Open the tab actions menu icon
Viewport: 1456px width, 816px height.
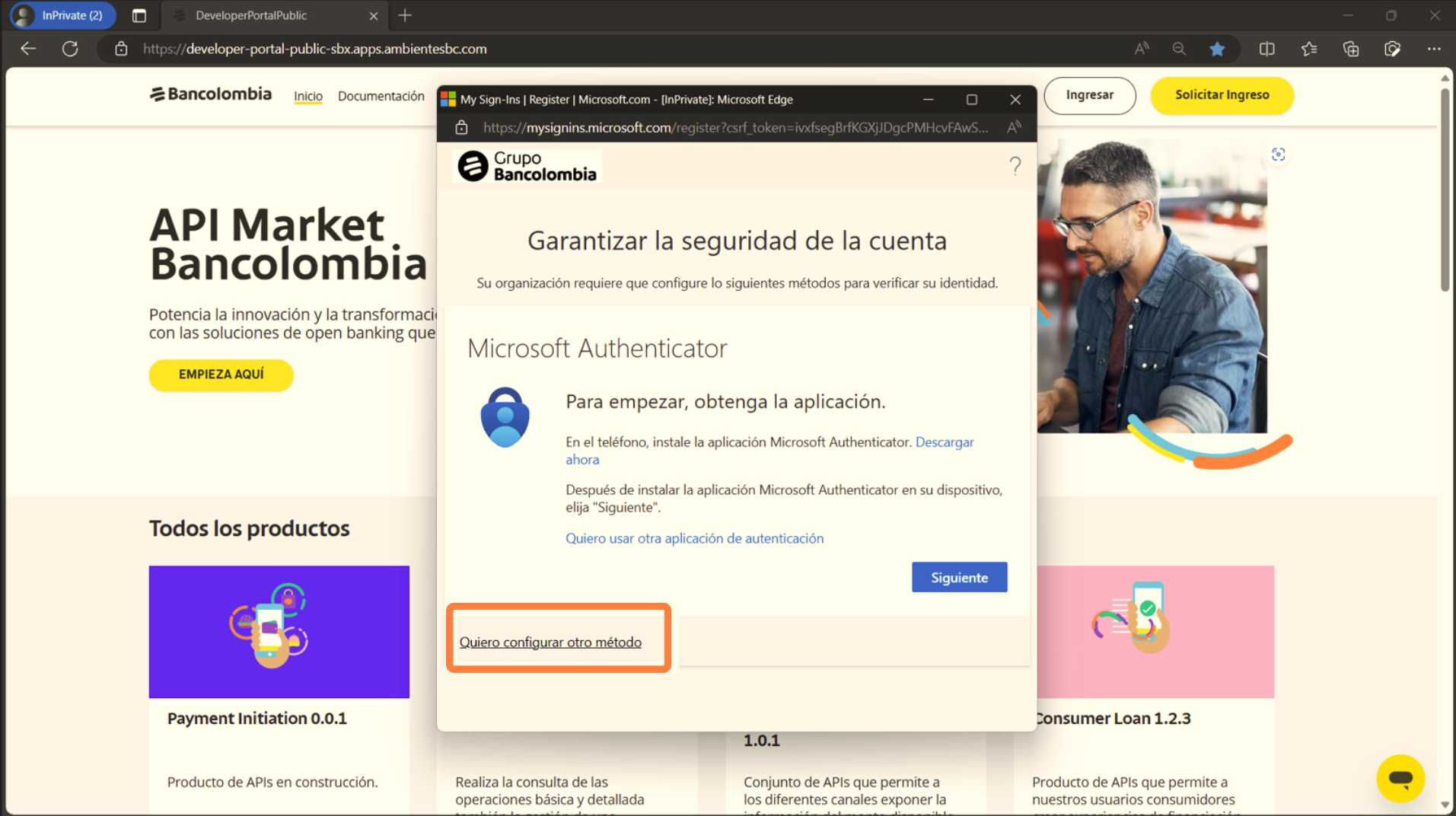[x=139, y=15]
